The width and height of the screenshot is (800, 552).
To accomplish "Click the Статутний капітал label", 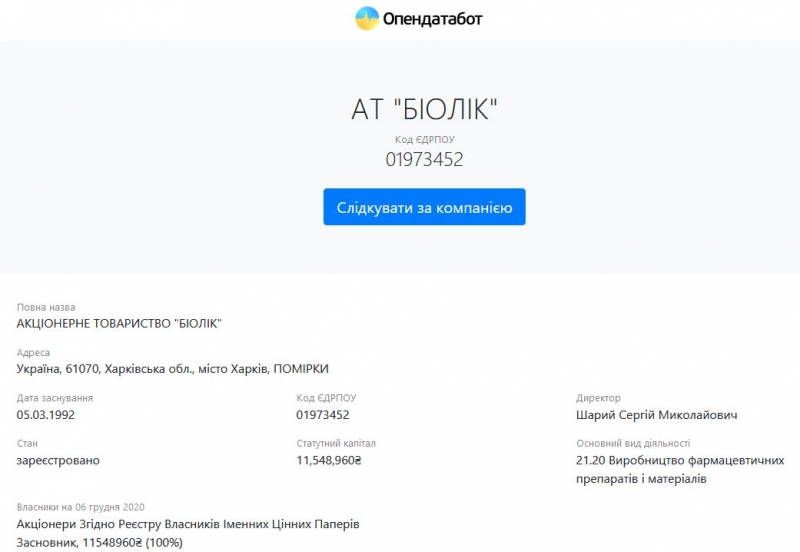I will tap(336, 444).
